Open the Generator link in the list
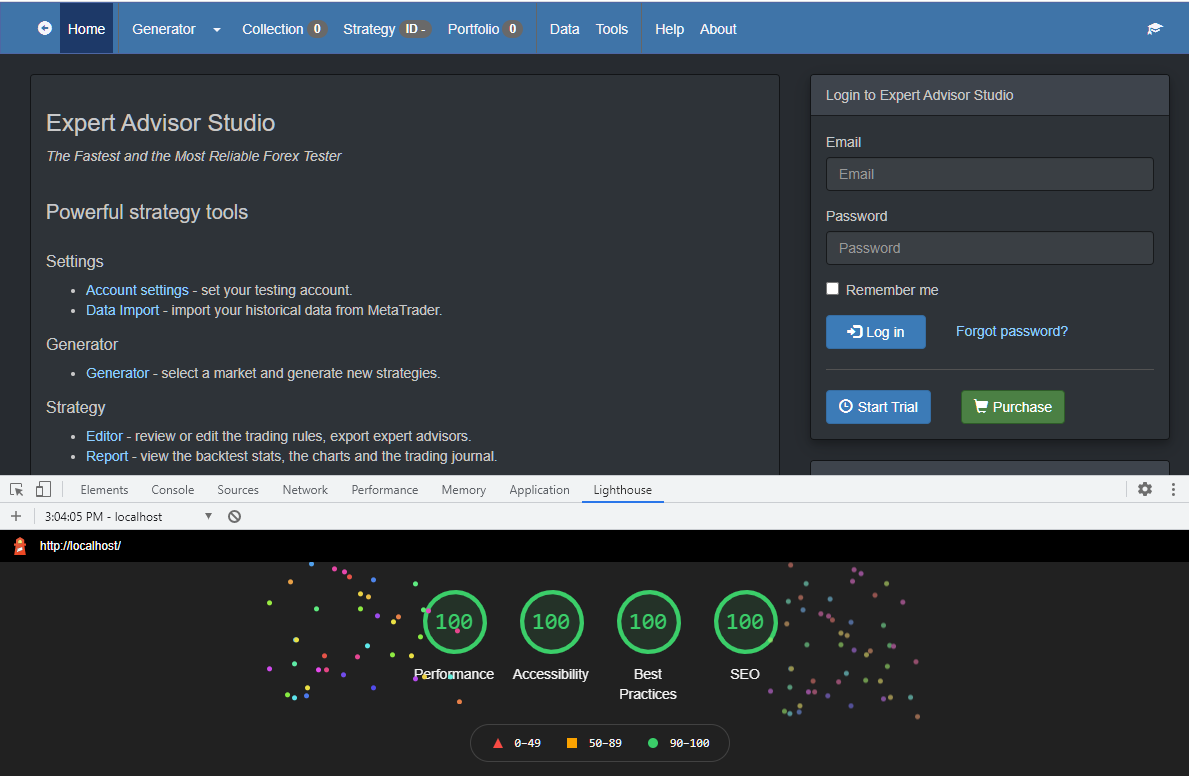Image resolution: width=1189 pixels, height=776 pixels. pyautogui.click(x=118, y=372)
